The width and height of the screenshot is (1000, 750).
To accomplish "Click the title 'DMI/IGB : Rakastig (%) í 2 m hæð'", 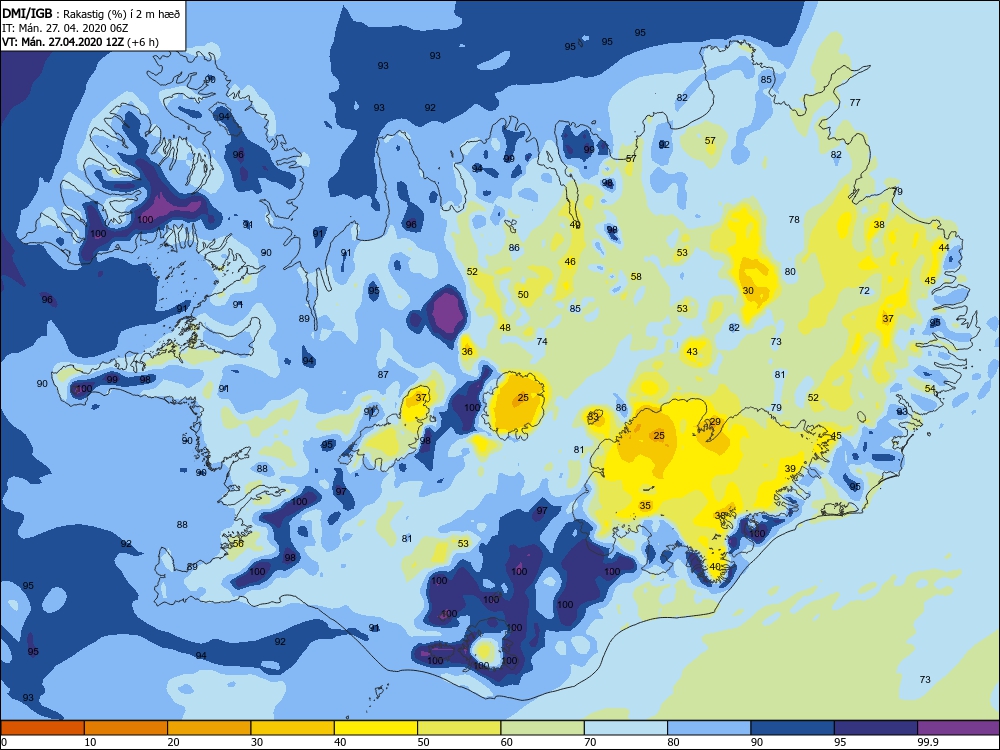I will click(91, 14).
